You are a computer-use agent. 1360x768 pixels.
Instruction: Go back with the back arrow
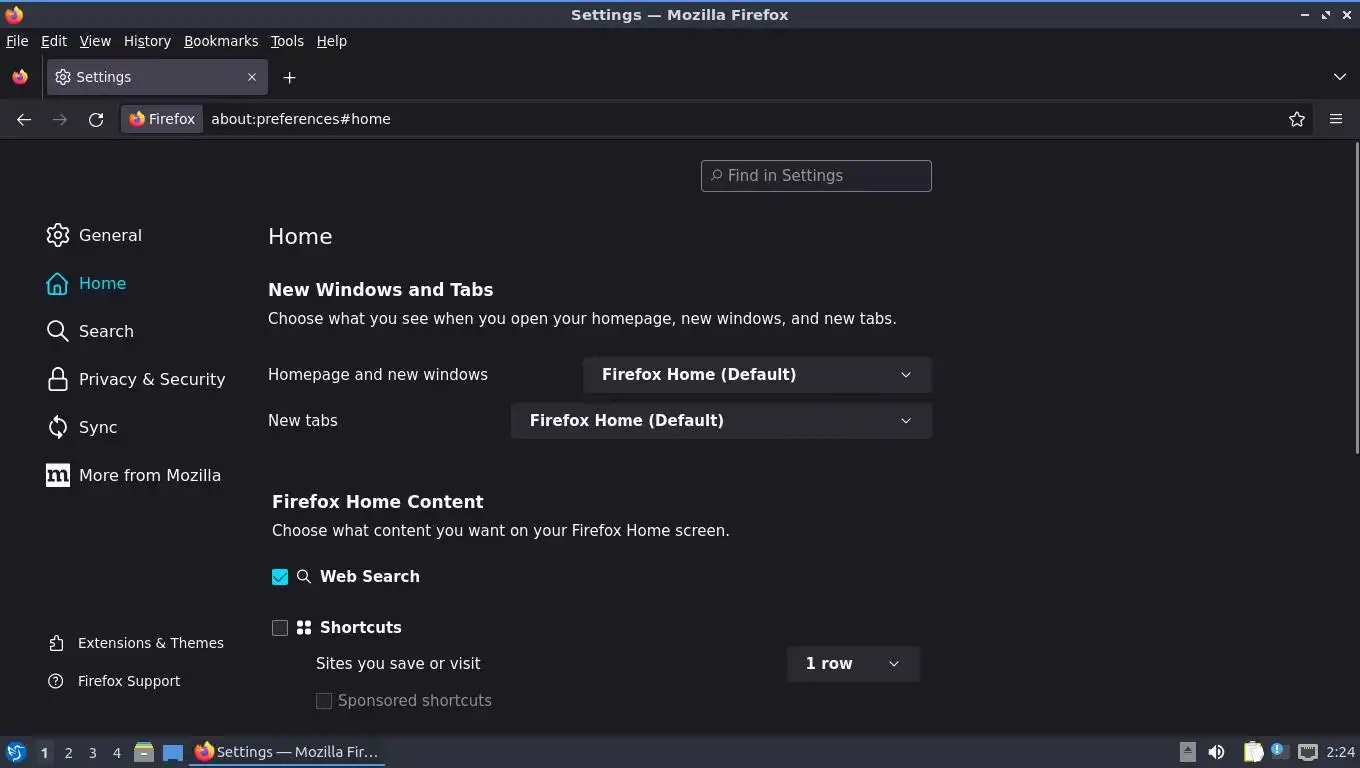point(24,119)
